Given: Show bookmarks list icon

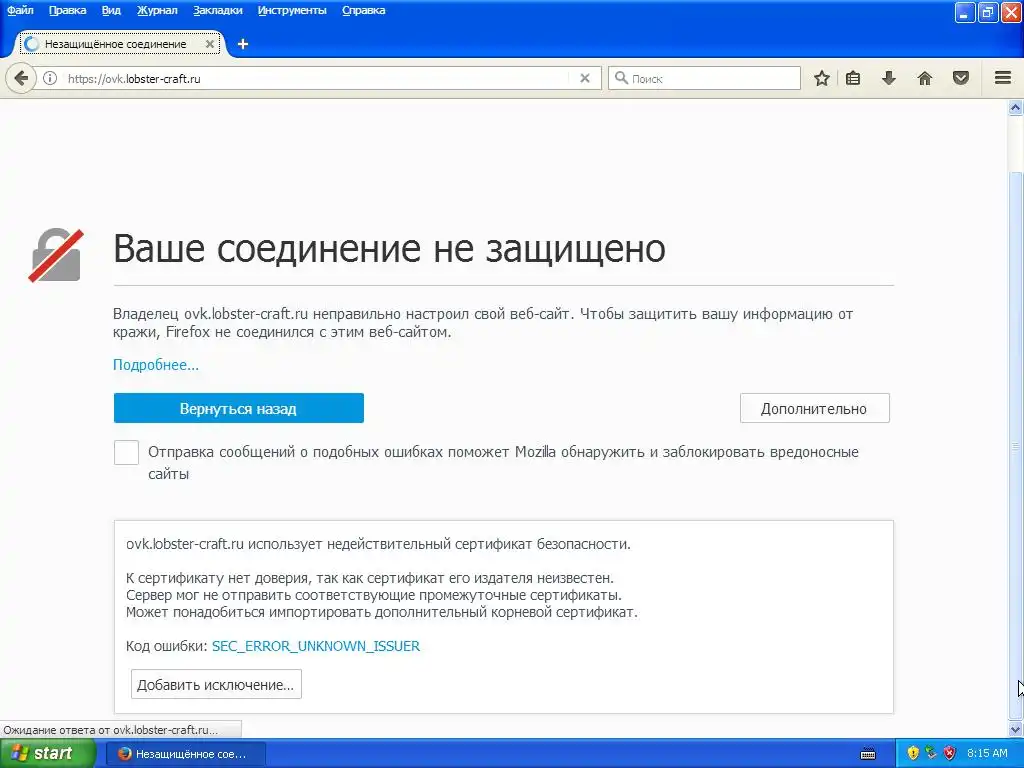Looking at the screenshot, I should [x=853, y=78].
